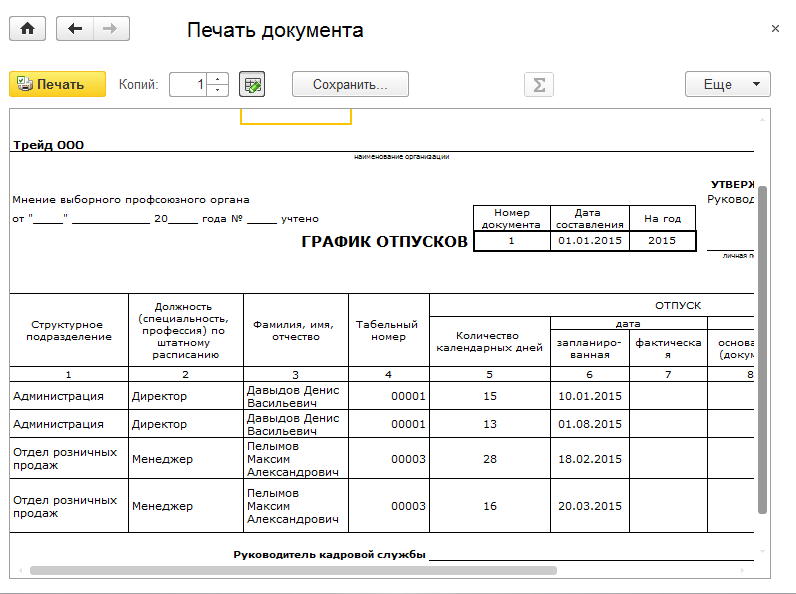Screen dimensions: 796x594
Task: Click the Копий number input field
Action: point(189,85)
